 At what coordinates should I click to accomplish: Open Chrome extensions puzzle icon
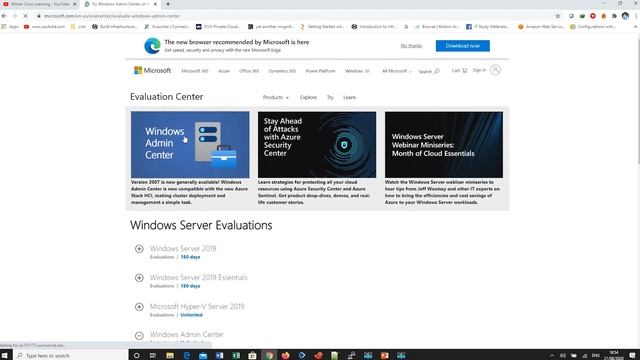(614, 16)
